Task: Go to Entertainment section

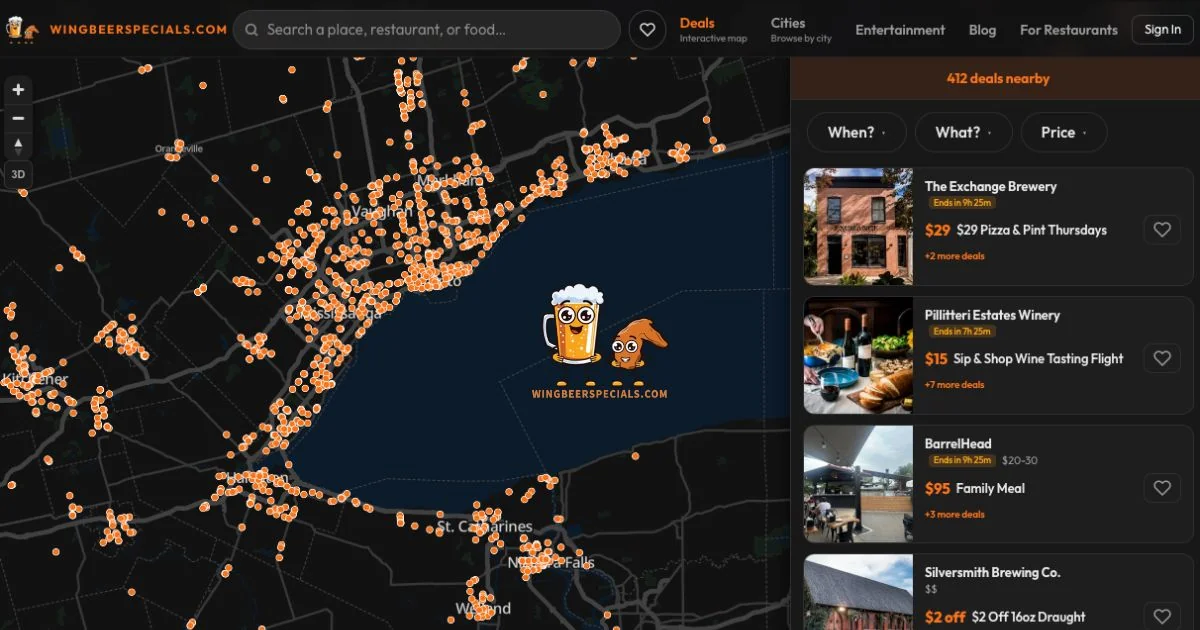Action: (x=900, y=30)
